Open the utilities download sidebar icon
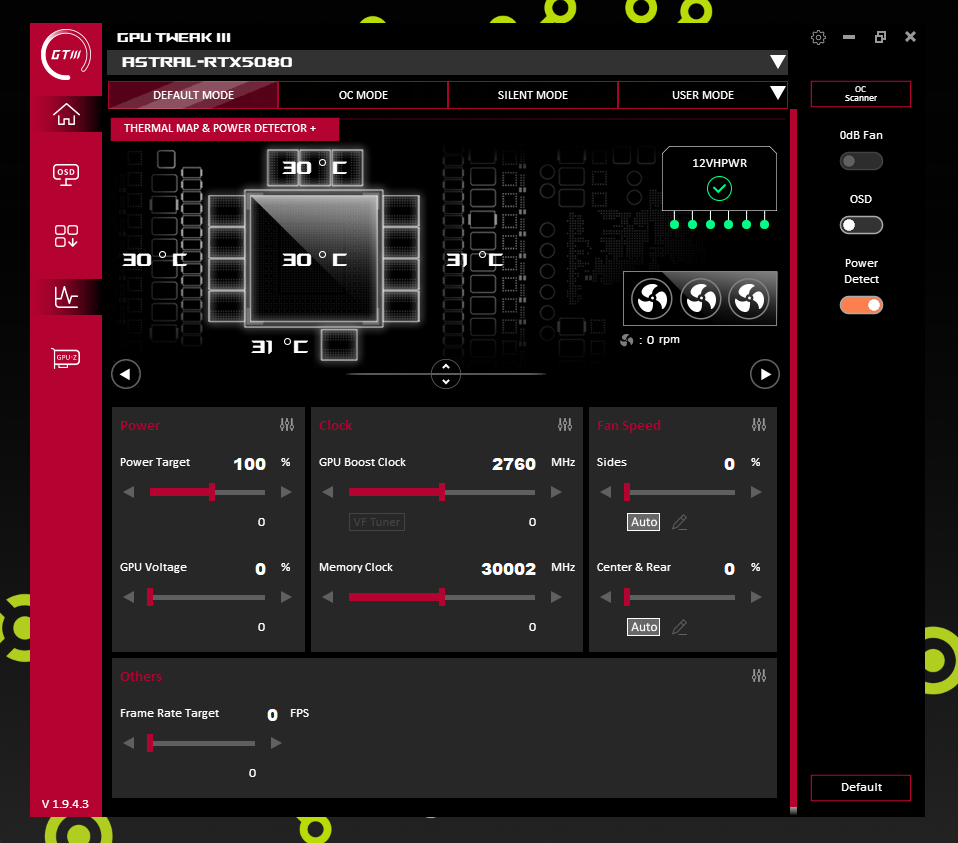 coord(66,236)
